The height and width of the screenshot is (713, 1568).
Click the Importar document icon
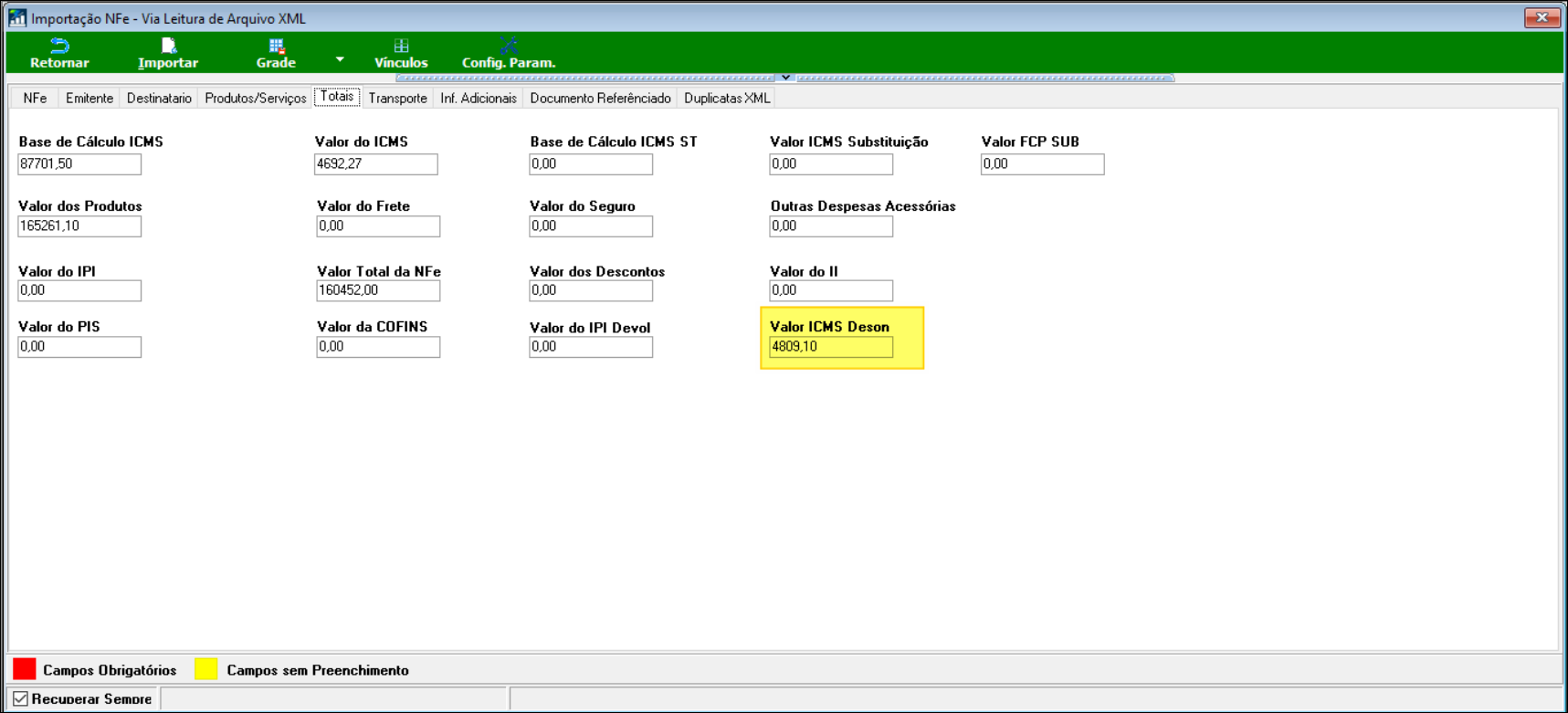pos(168,46)
